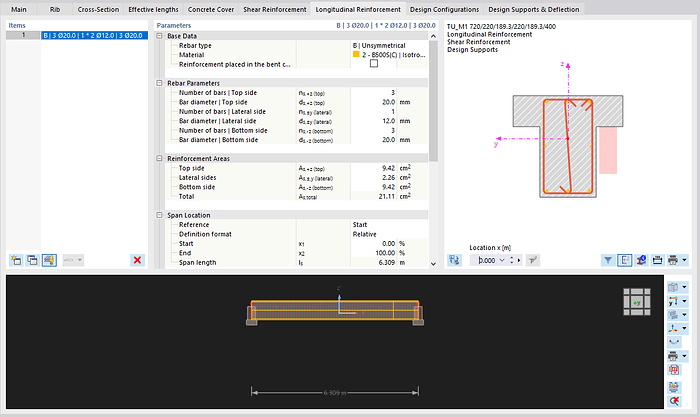Screen dimensions: 700x417
Task: Click top side bar diameter value 20.0
Action: (x=388, y=102)
